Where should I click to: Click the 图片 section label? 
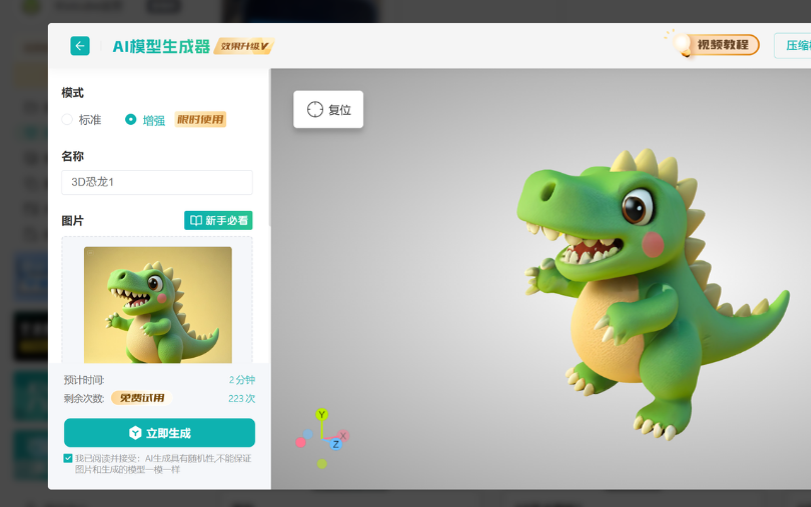[x=72, y=220]
